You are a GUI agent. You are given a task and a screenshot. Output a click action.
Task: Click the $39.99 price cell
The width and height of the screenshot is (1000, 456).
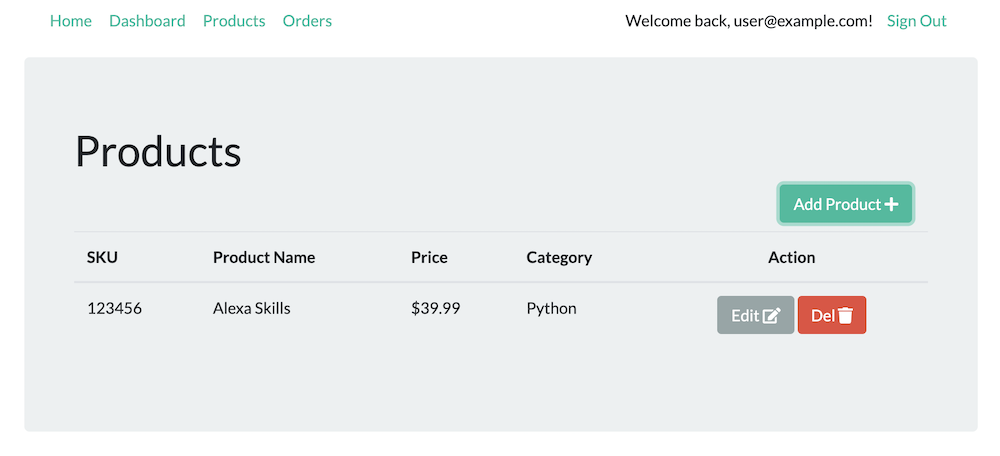436,309
